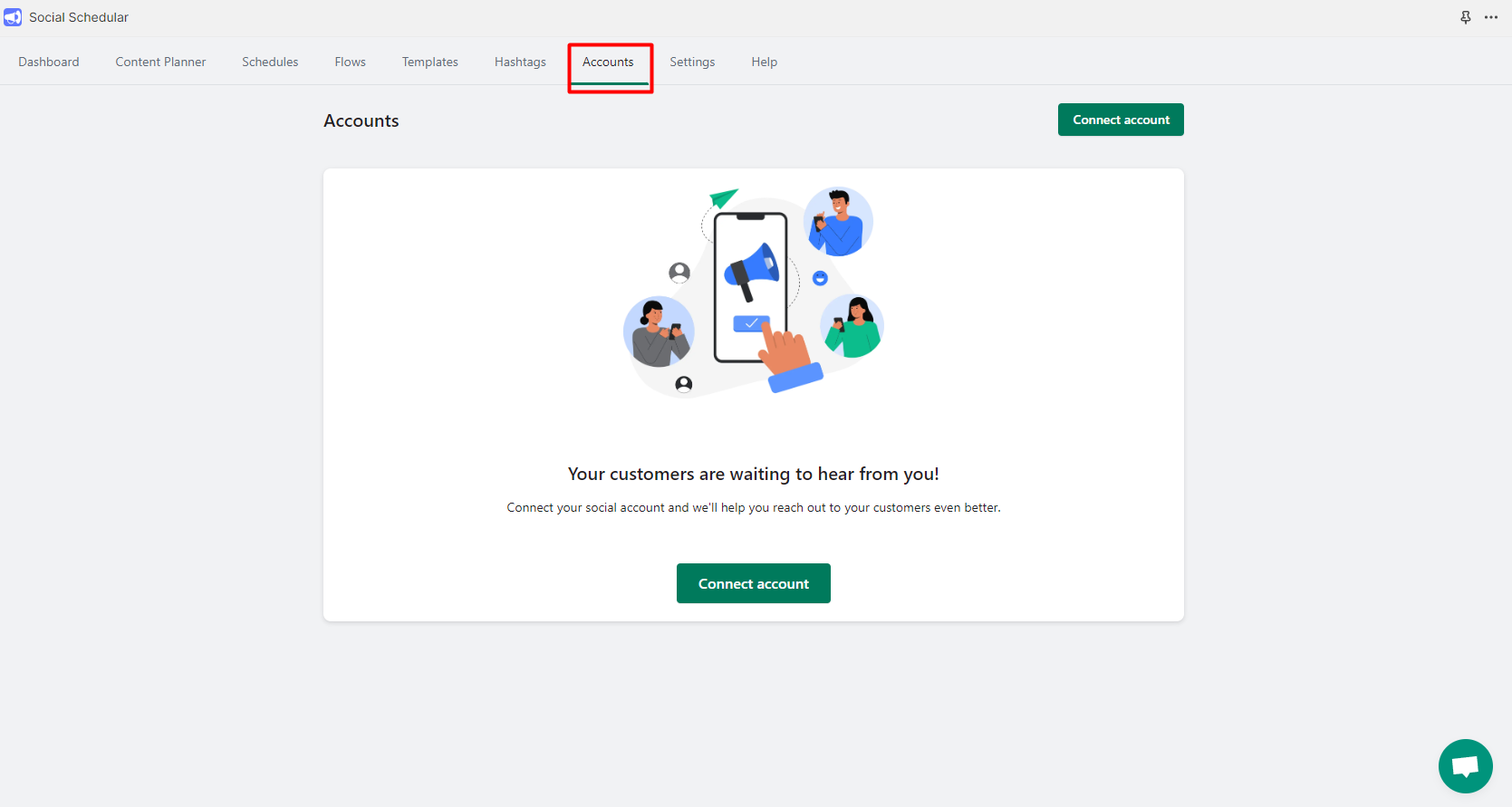The width and height of the screenshot is (1512, 807).
Task: Click the 'Your customers are waiting' headline
Action: tap(753, 474)
